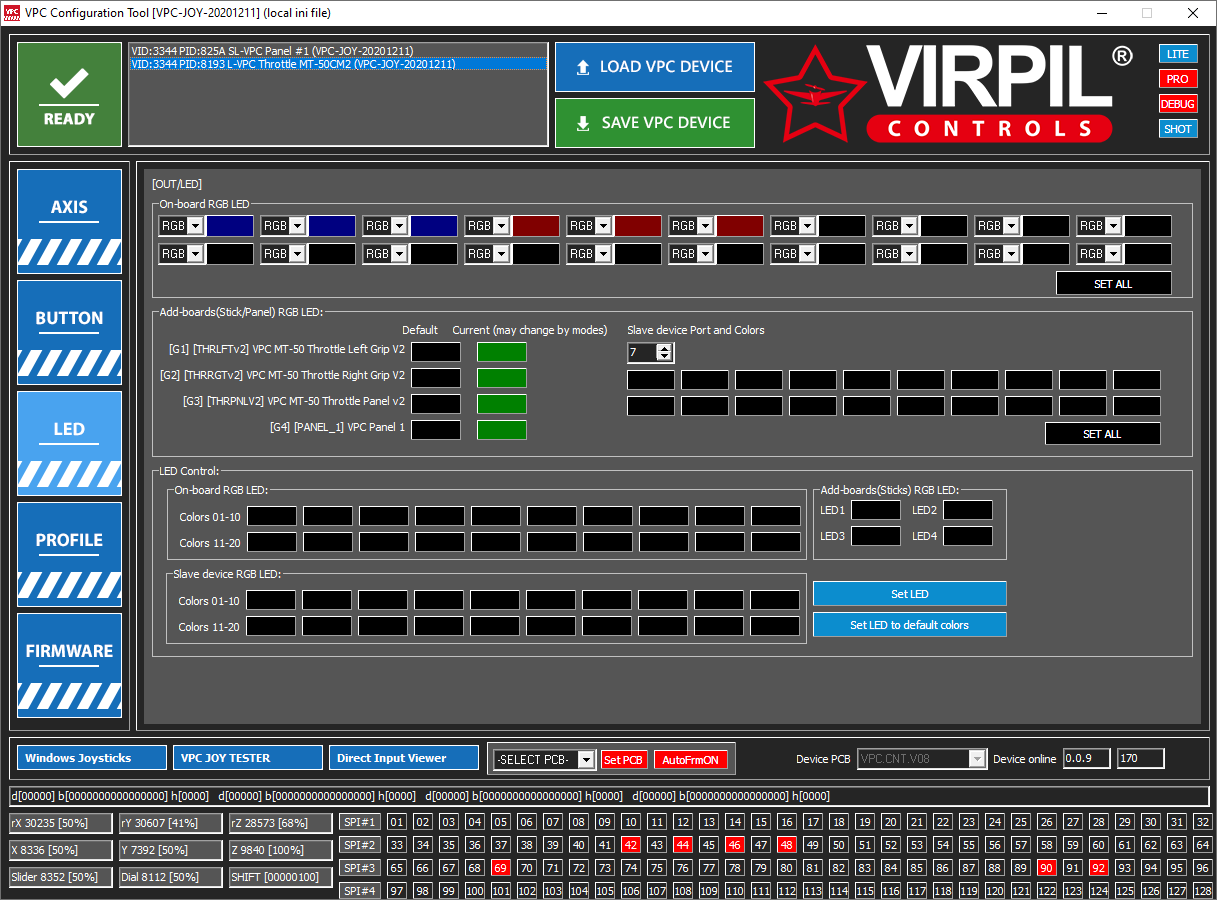Click the SPI#2 button
This screenshot has height=900, width=1217.
(x=360, y=845)
